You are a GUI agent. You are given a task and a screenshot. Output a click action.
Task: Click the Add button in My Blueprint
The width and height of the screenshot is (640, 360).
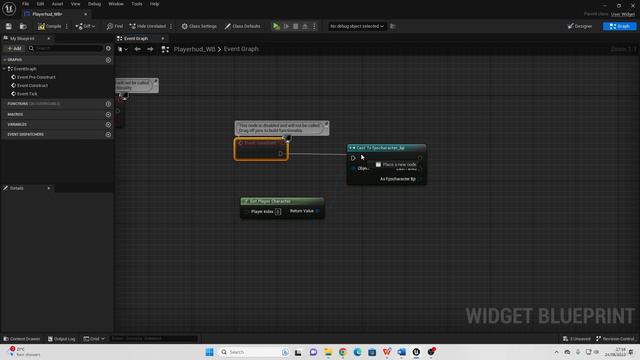(14, 48)
